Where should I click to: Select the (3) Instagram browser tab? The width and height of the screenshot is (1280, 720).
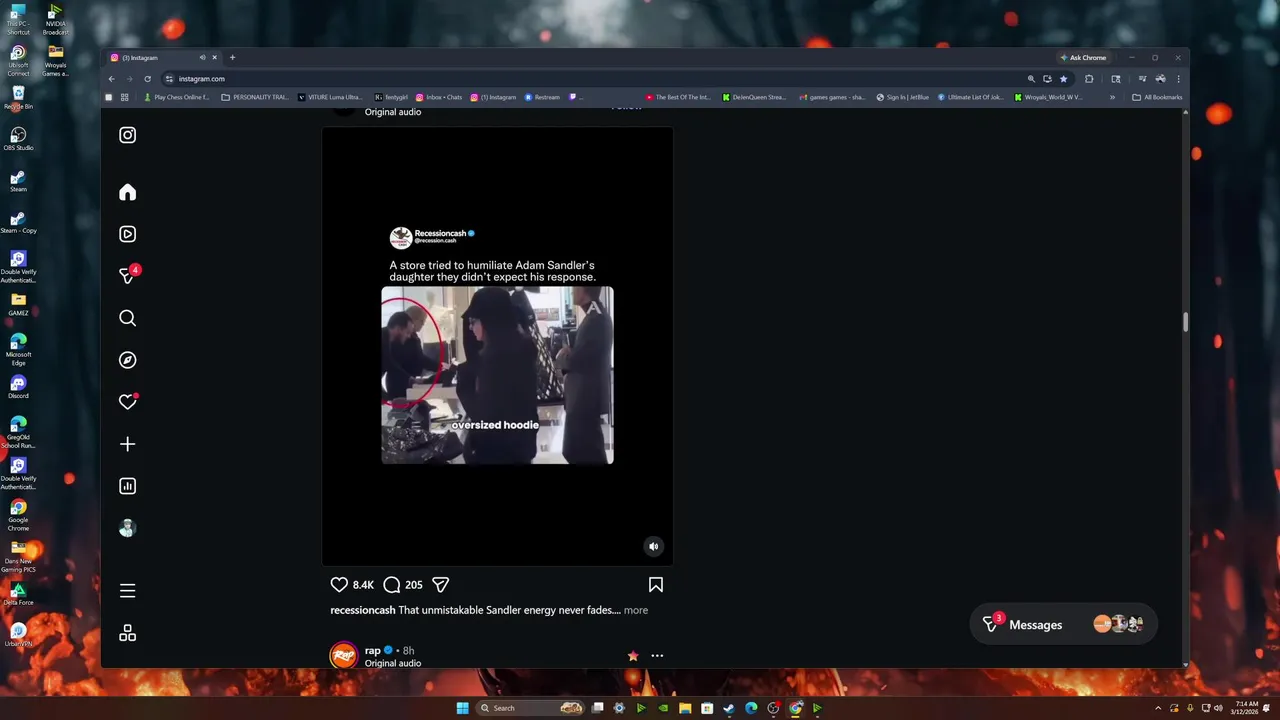click(x=163, y=57)
